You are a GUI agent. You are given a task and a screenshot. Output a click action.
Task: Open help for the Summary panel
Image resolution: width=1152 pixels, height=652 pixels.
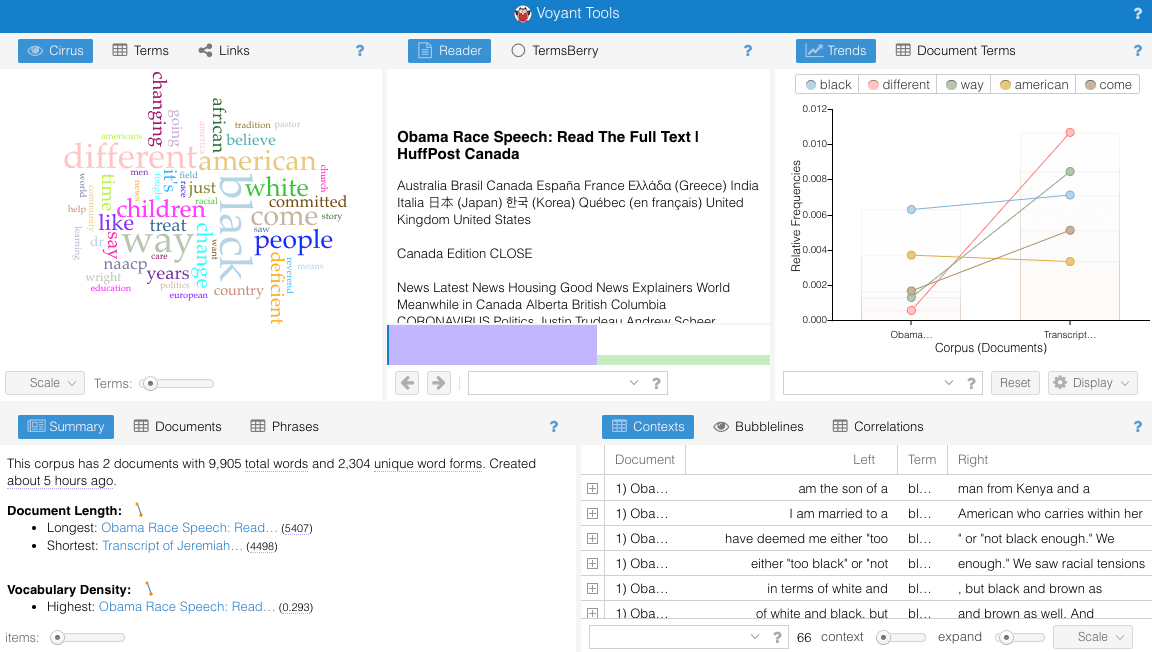(x=553, y=426)
